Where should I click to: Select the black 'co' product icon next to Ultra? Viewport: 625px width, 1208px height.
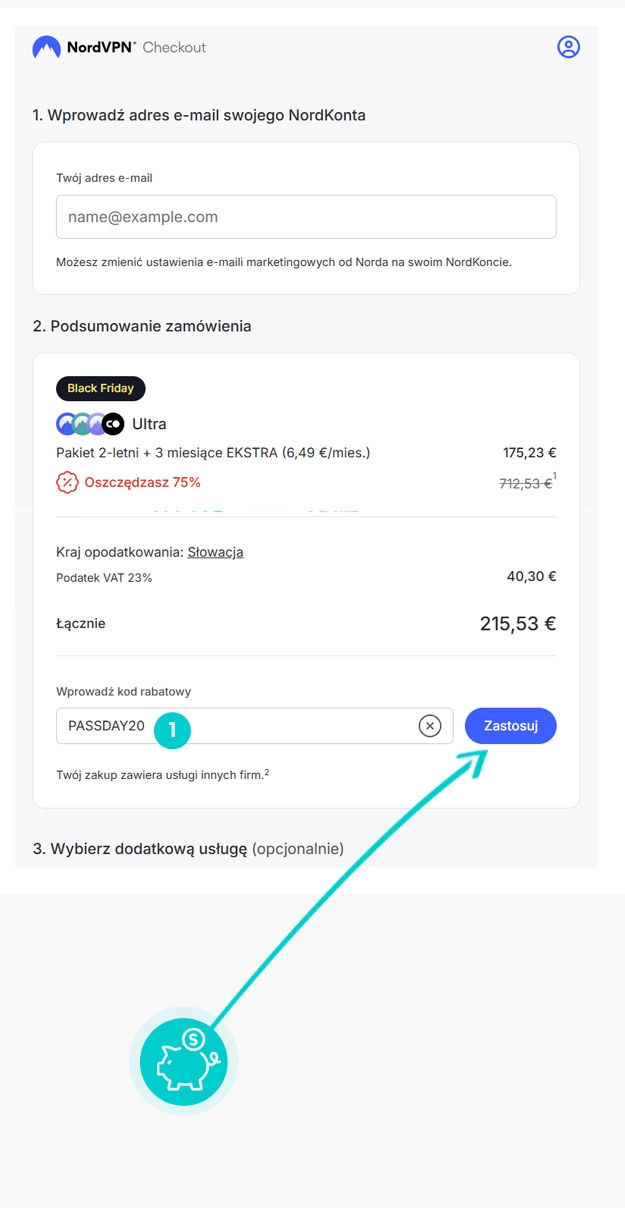(x=114, y=424)
